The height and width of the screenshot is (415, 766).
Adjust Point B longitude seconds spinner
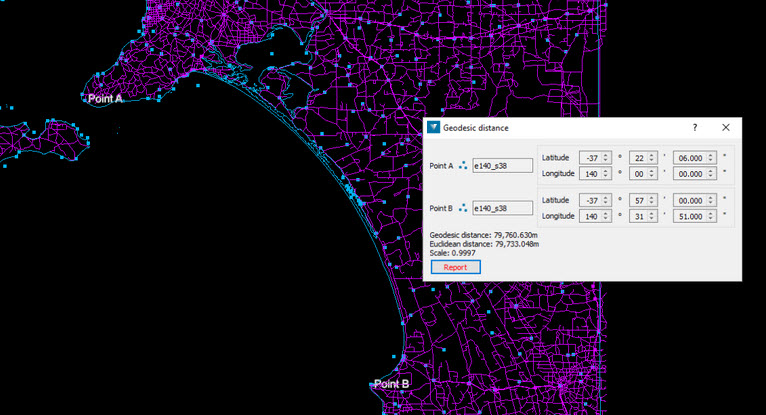click(695, 216)
